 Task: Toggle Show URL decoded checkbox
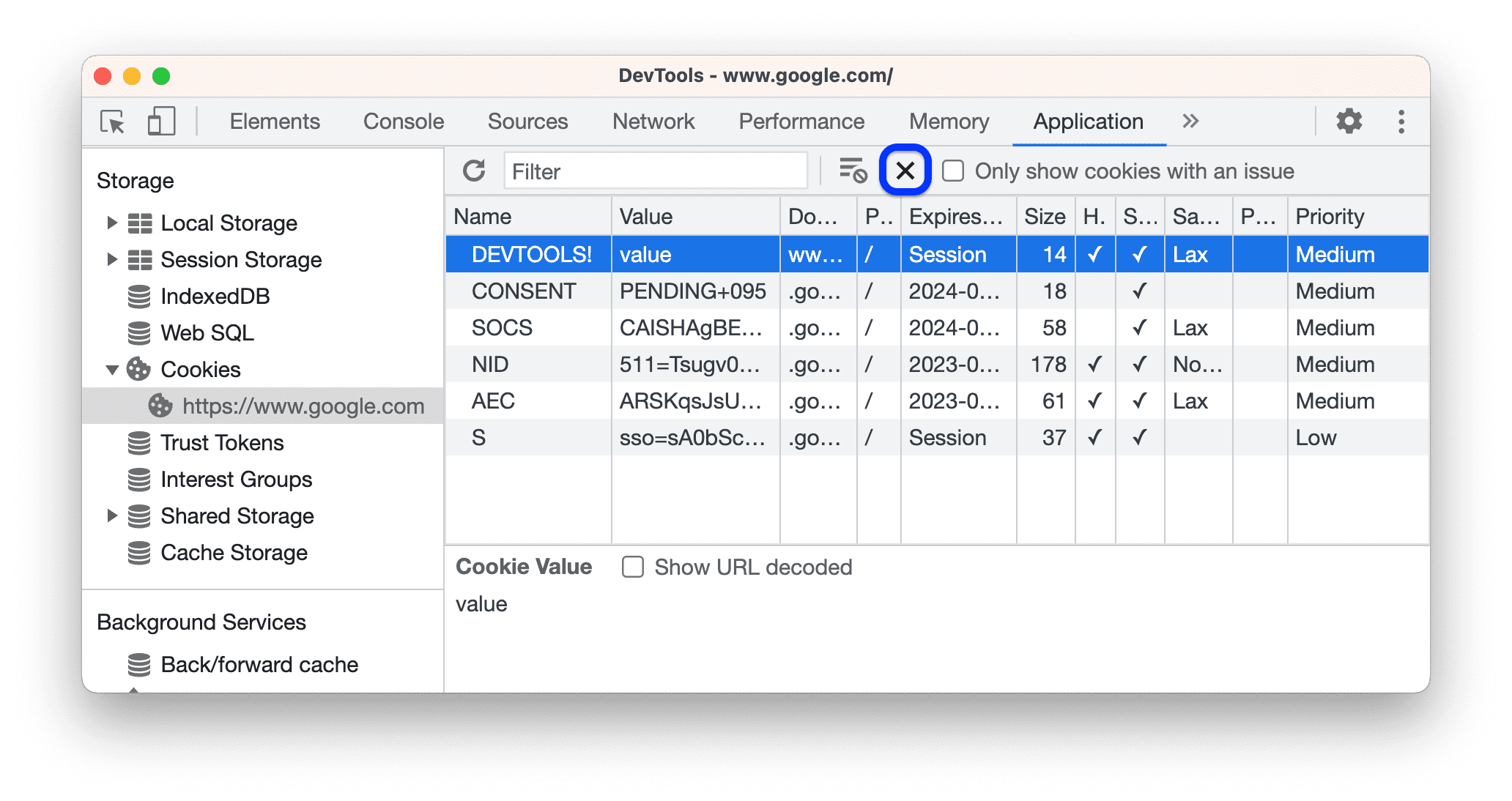[631, 568]
